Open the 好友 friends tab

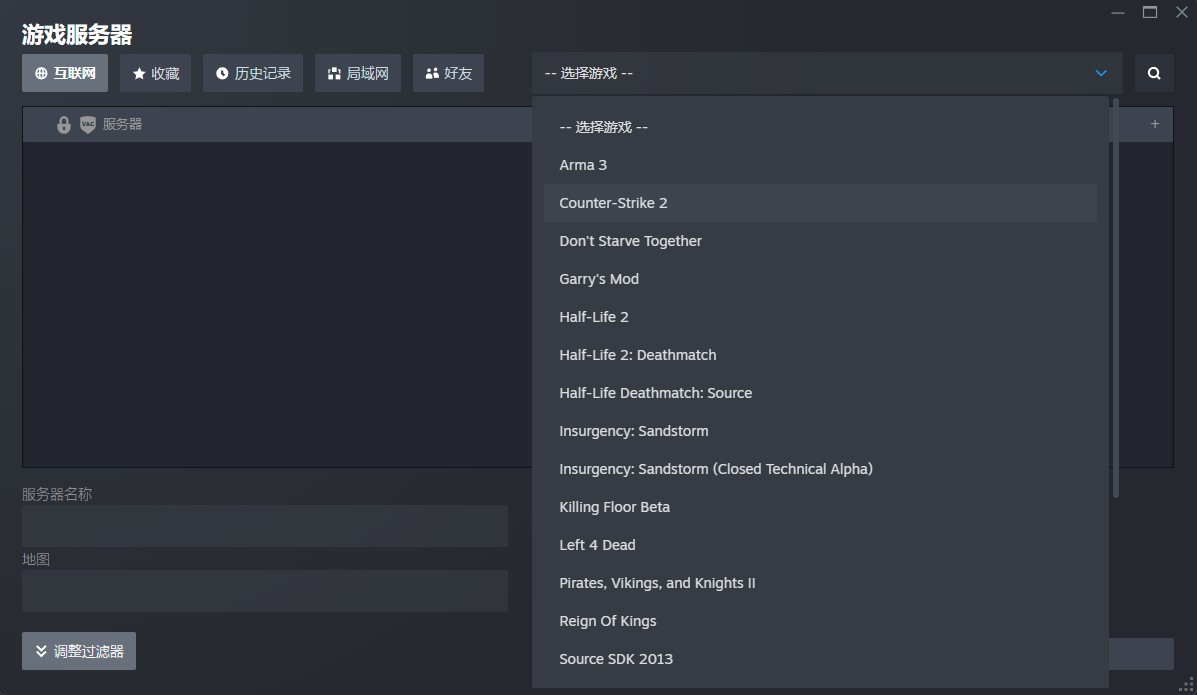coord(448,73)
